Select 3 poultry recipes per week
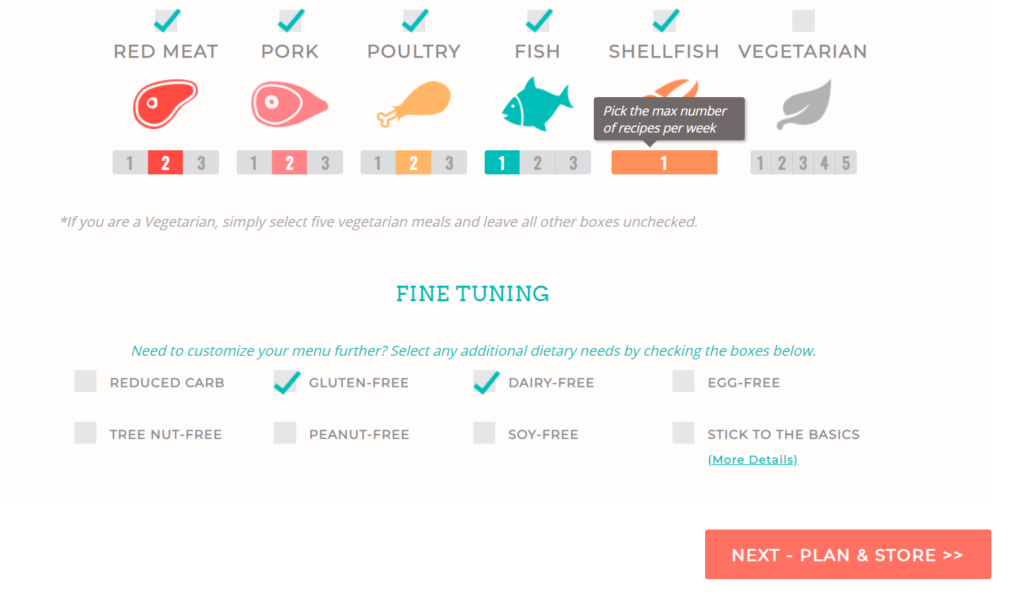This screenshot has height=594, width=1024. click(449, 163)
